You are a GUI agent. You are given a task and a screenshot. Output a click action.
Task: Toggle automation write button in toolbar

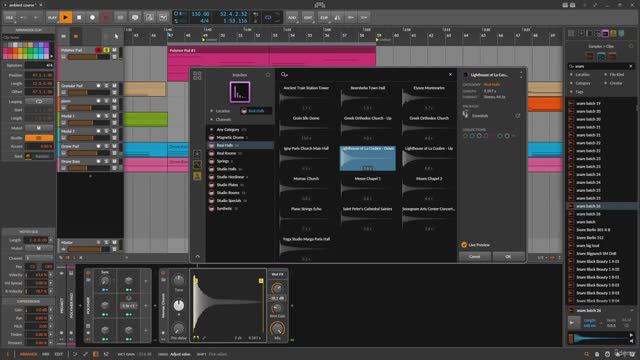click(106, 18)
